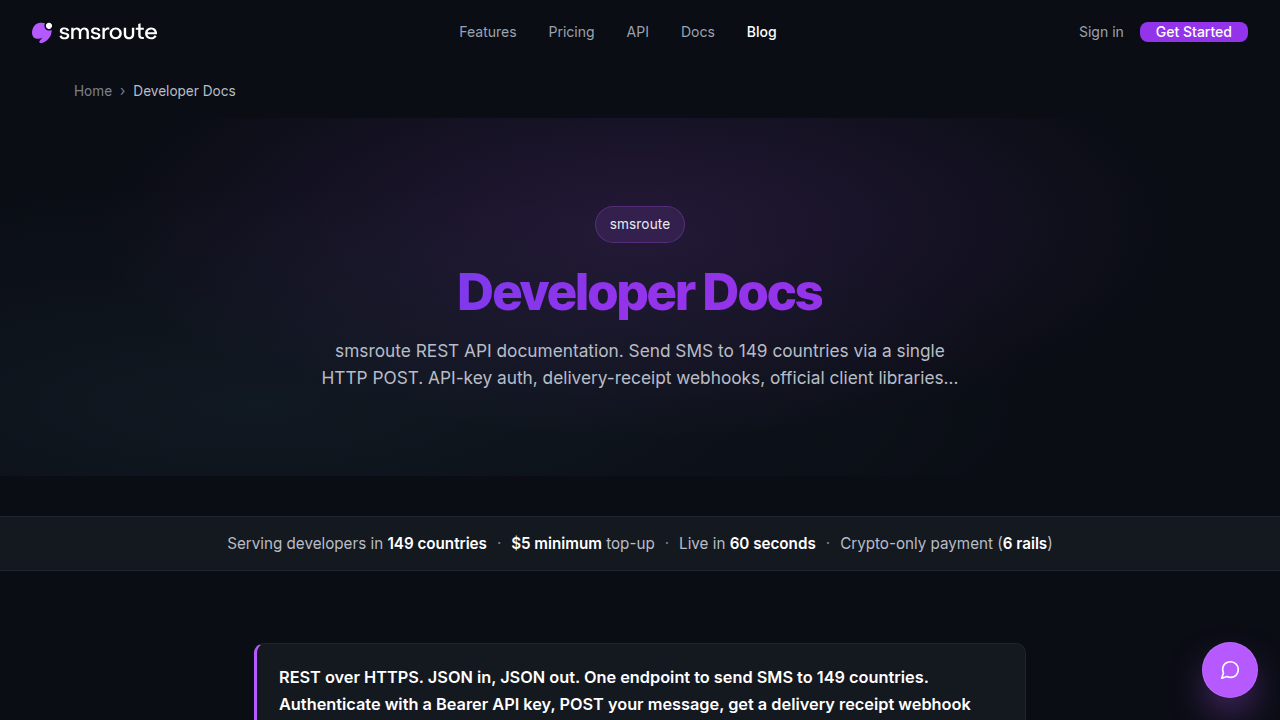The height and width of the screenshot is (720, 1280).
Task: Open the chat support bubble
Action: pos(1230,670)
